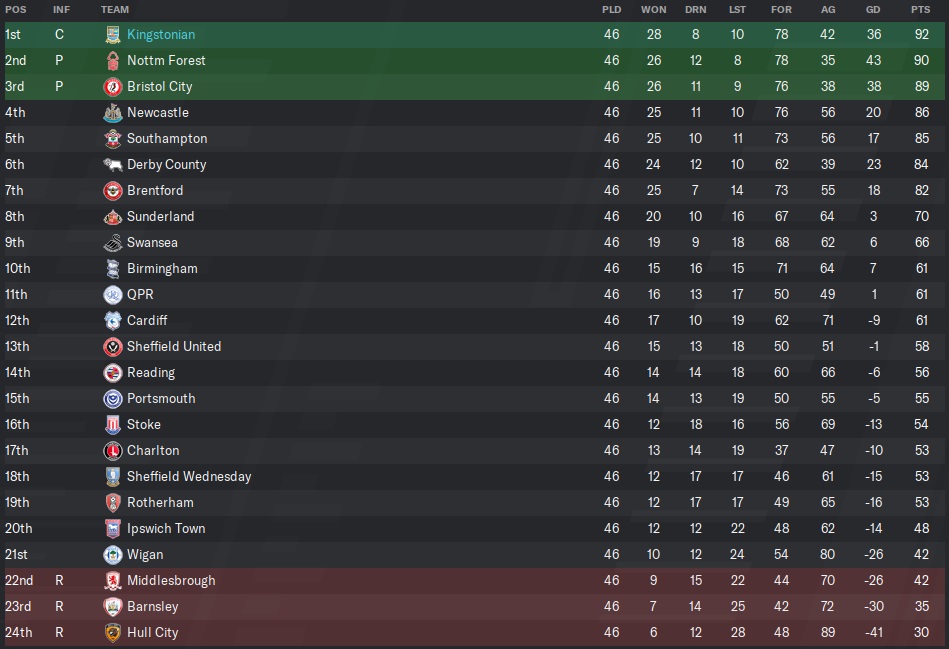Click the Newcastle club crest icon
949x649 pixels.
coord(113,113)
